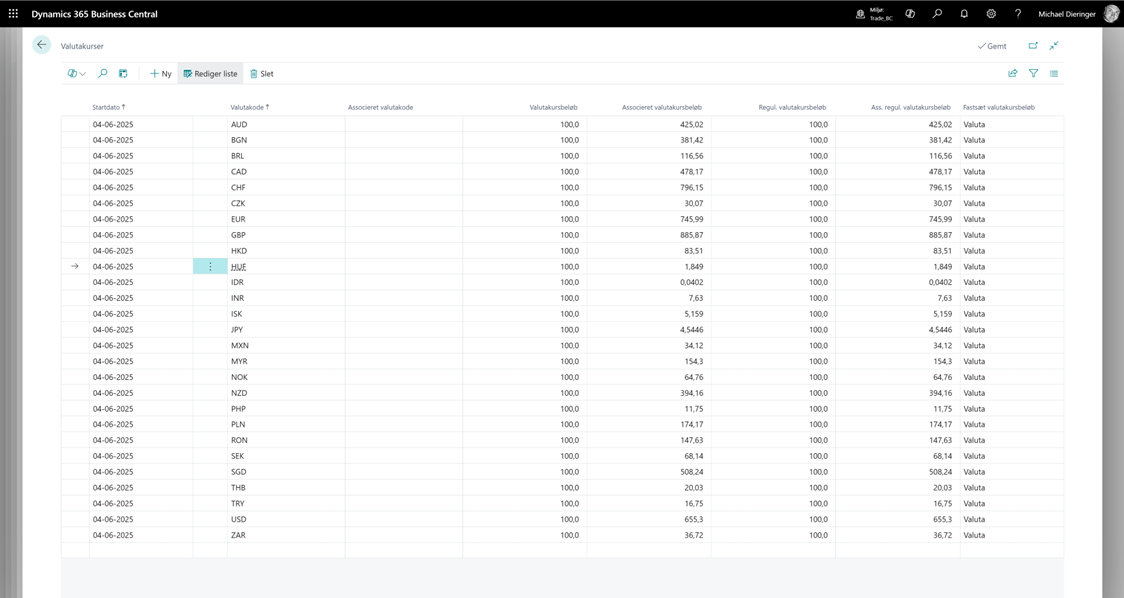Switch the list layout view icon

click(x=1054, y=74)
